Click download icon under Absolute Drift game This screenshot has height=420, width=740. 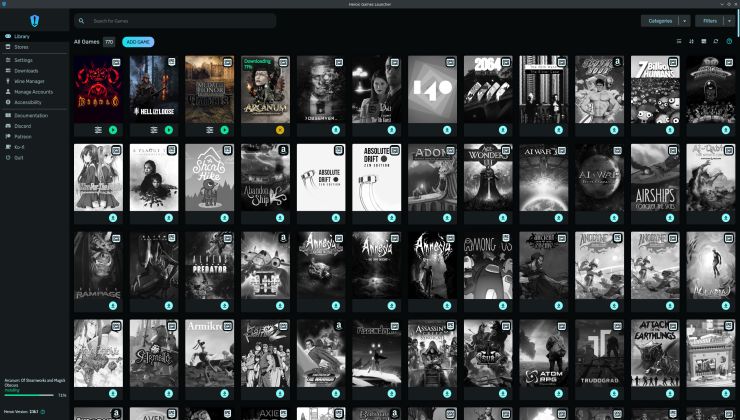pos(336,217)
